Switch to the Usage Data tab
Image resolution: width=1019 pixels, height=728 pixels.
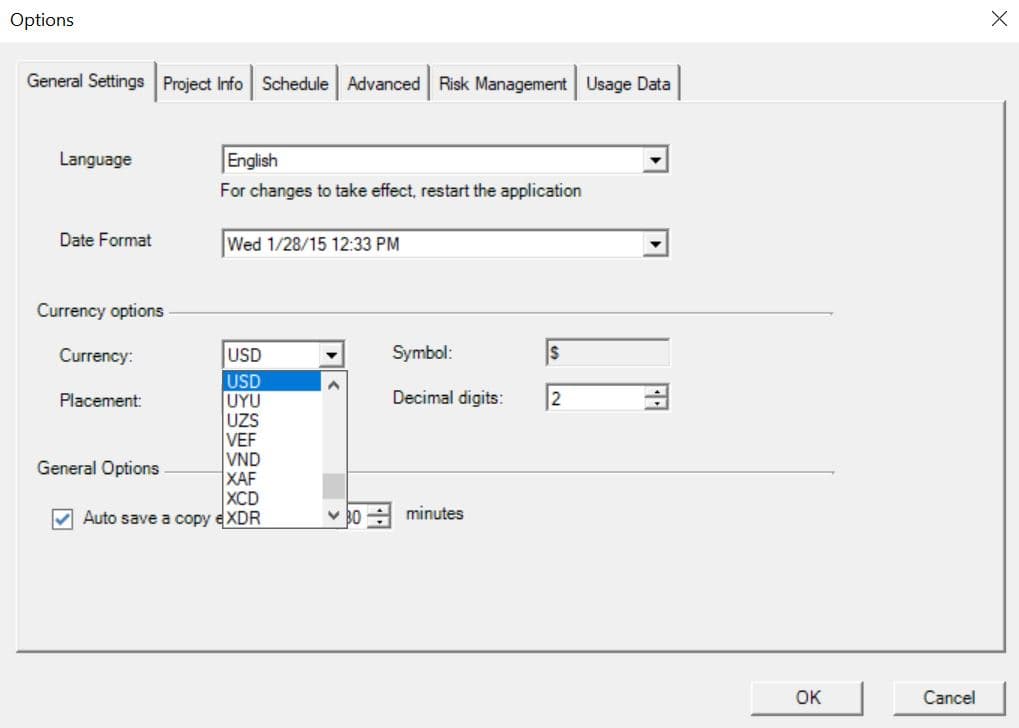628,83
